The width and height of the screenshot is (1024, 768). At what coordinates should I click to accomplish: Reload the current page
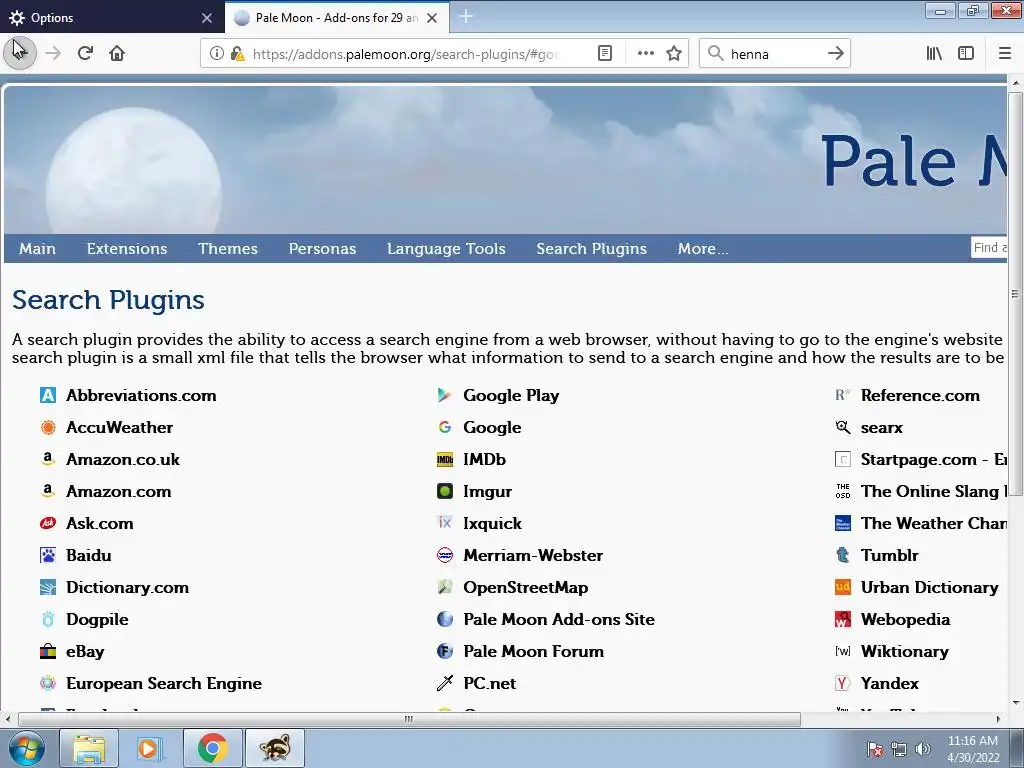(85, 54)
